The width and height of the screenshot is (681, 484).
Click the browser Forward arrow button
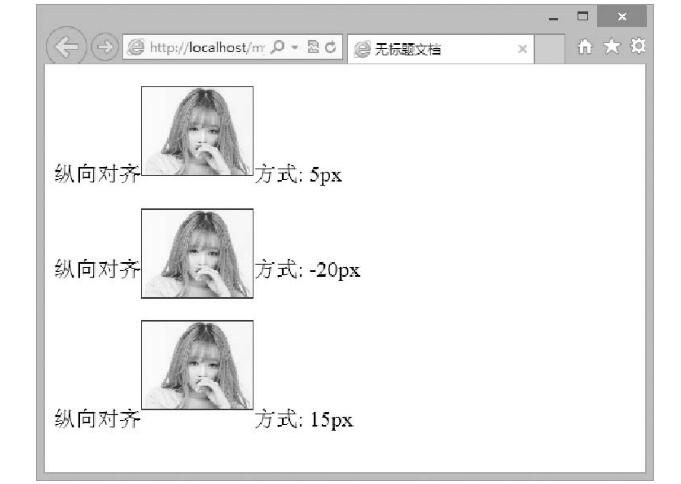(103, 48)
